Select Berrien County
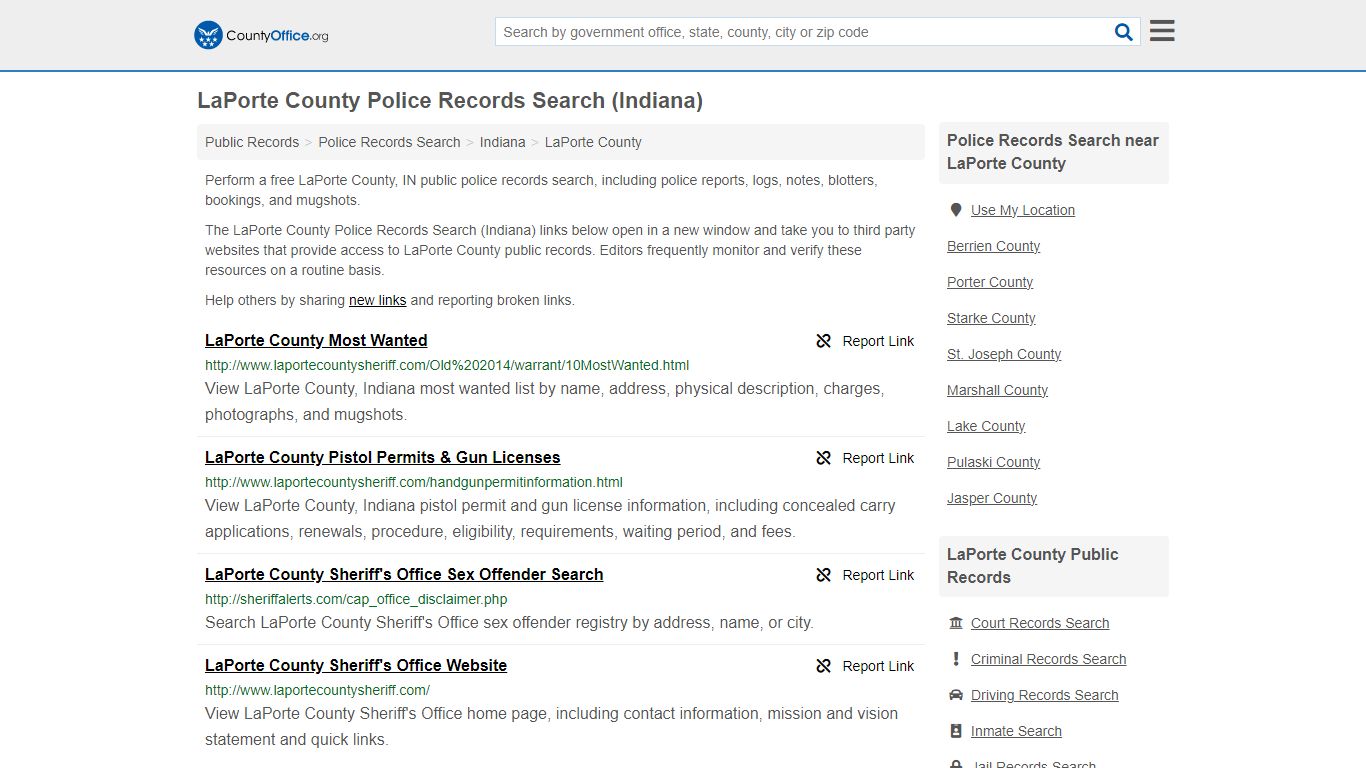Screen dimensions: 1366x768 pyautogui.click(x=993, y=246)
